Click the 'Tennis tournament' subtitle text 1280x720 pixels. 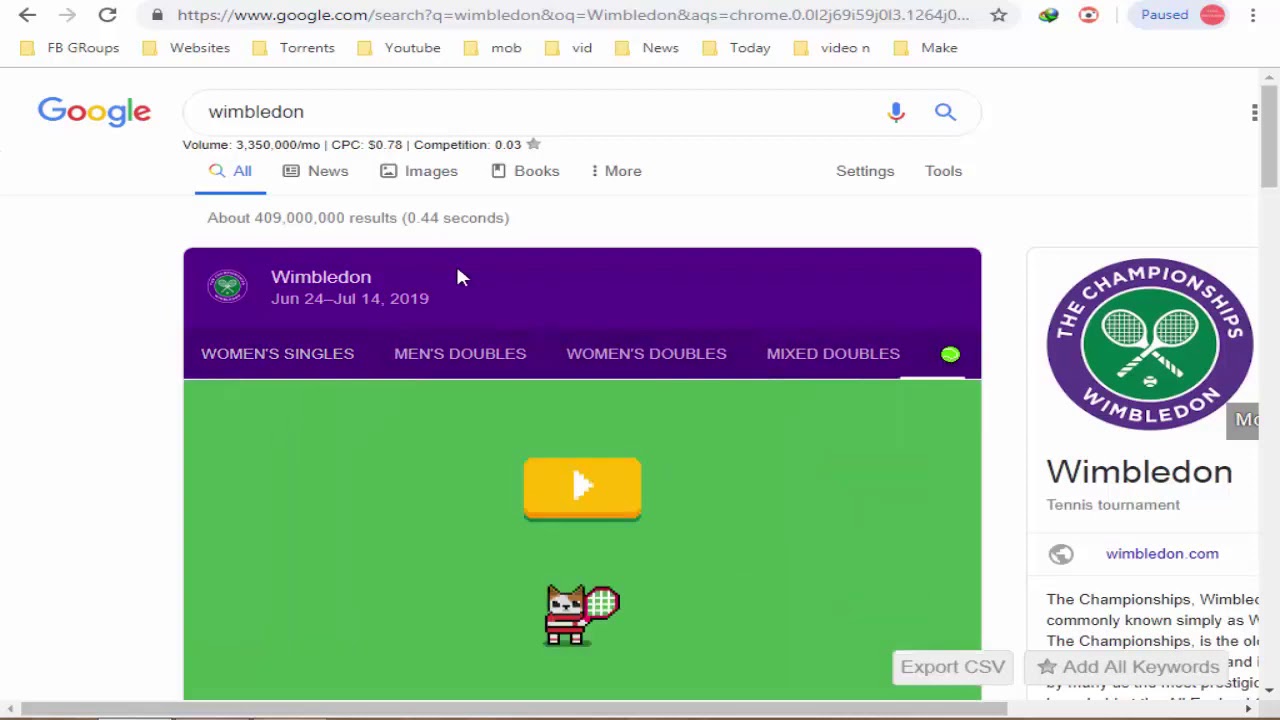coord(1113,505)
